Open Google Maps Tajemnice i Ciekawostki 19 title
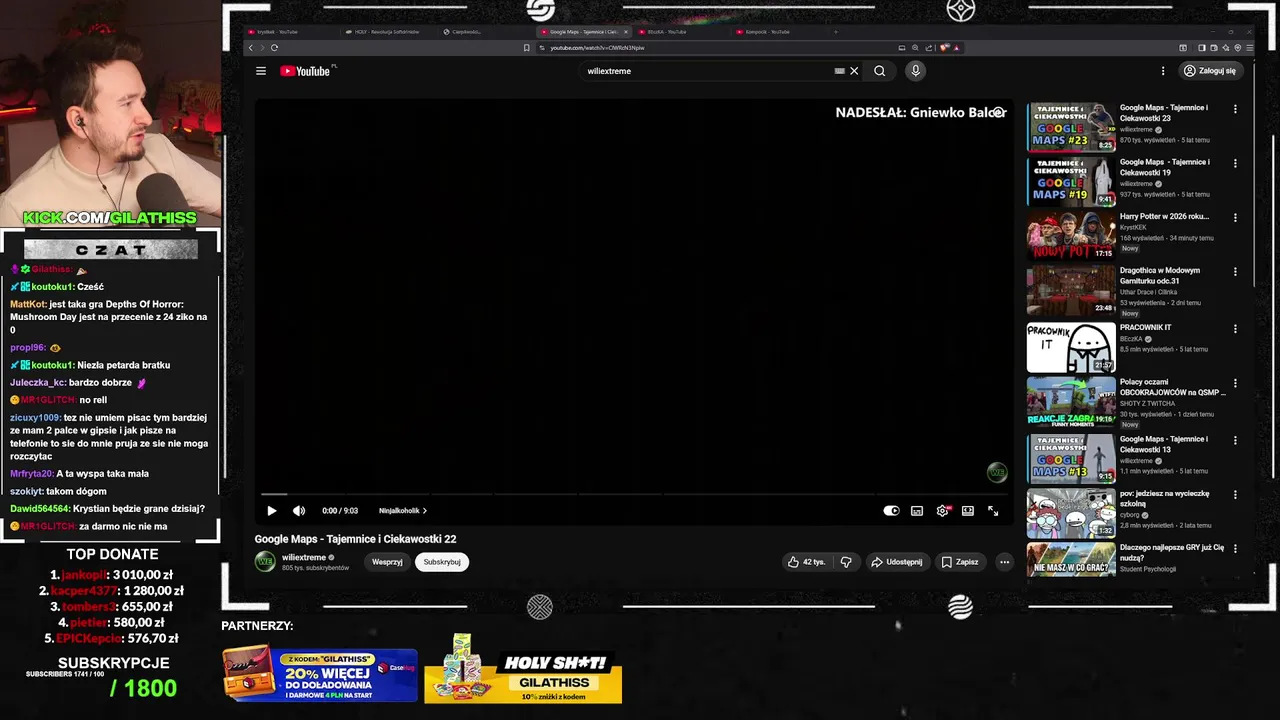The image size is (1280, 720). pos(1164,167)
